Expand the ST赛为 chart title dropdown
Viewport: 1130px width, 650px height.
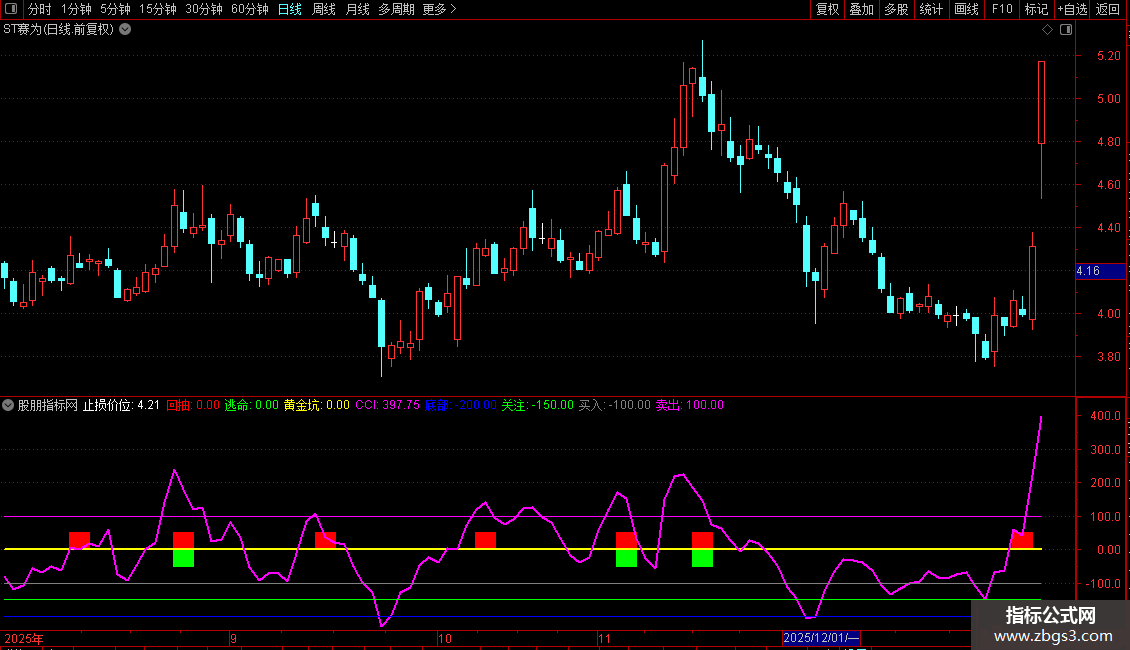click(x=125, y=29)
